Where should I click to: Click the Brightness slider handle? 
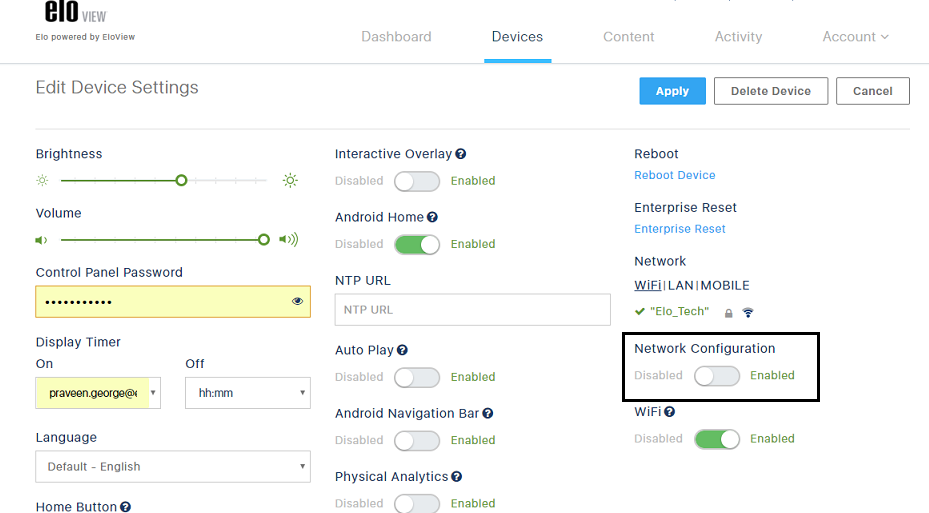(181, 180)
